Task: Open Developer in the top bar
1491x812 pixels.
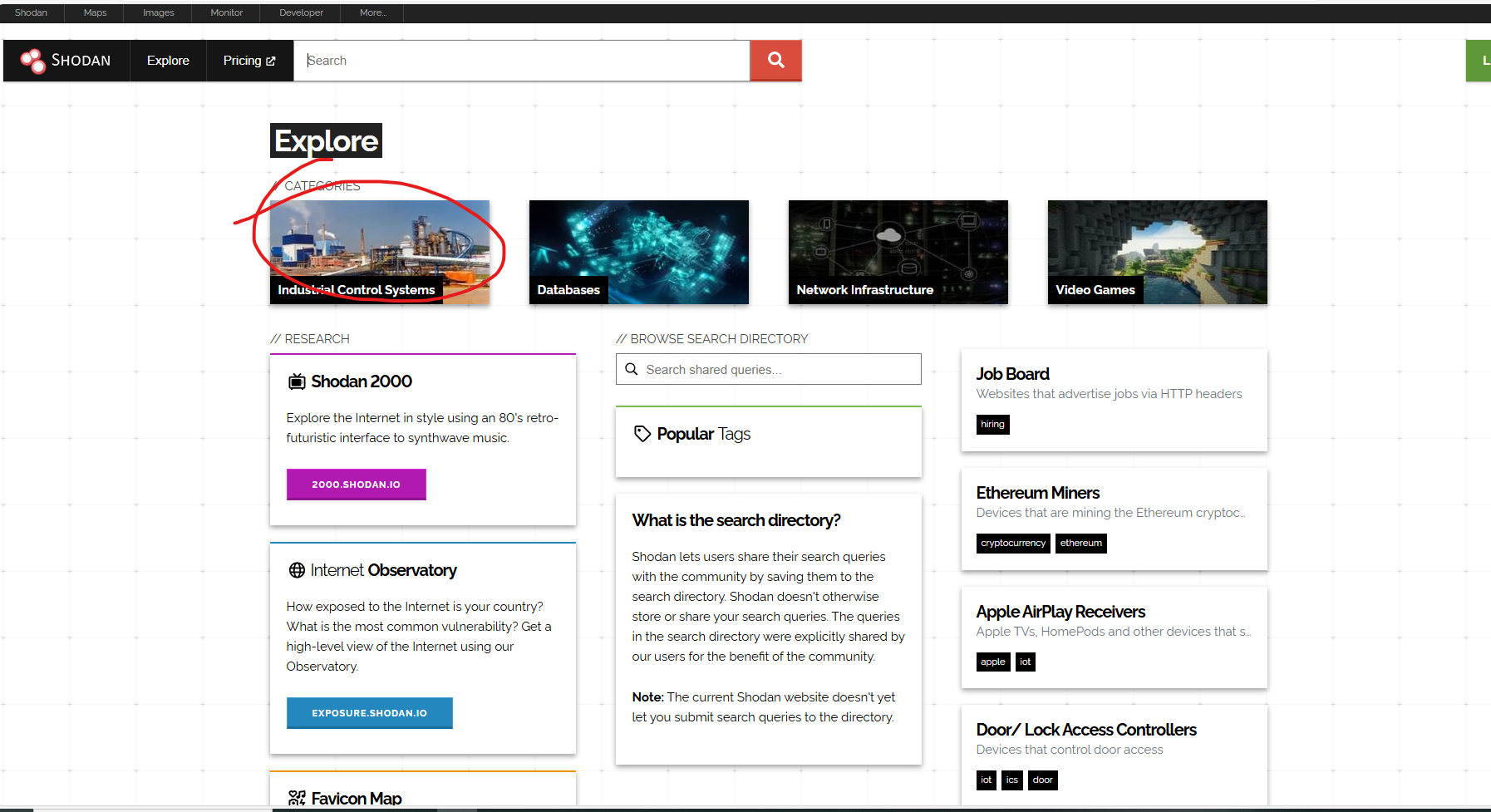Action: tap(302, 12)
